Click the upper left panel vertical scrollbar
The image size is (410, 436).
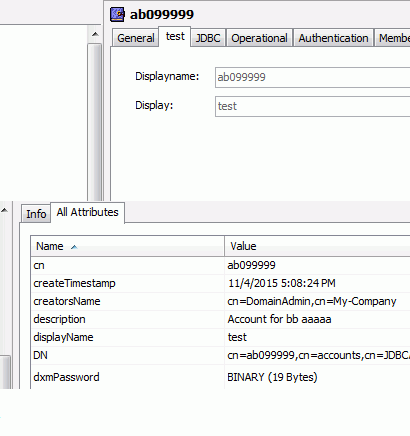[x=95, y=122]
